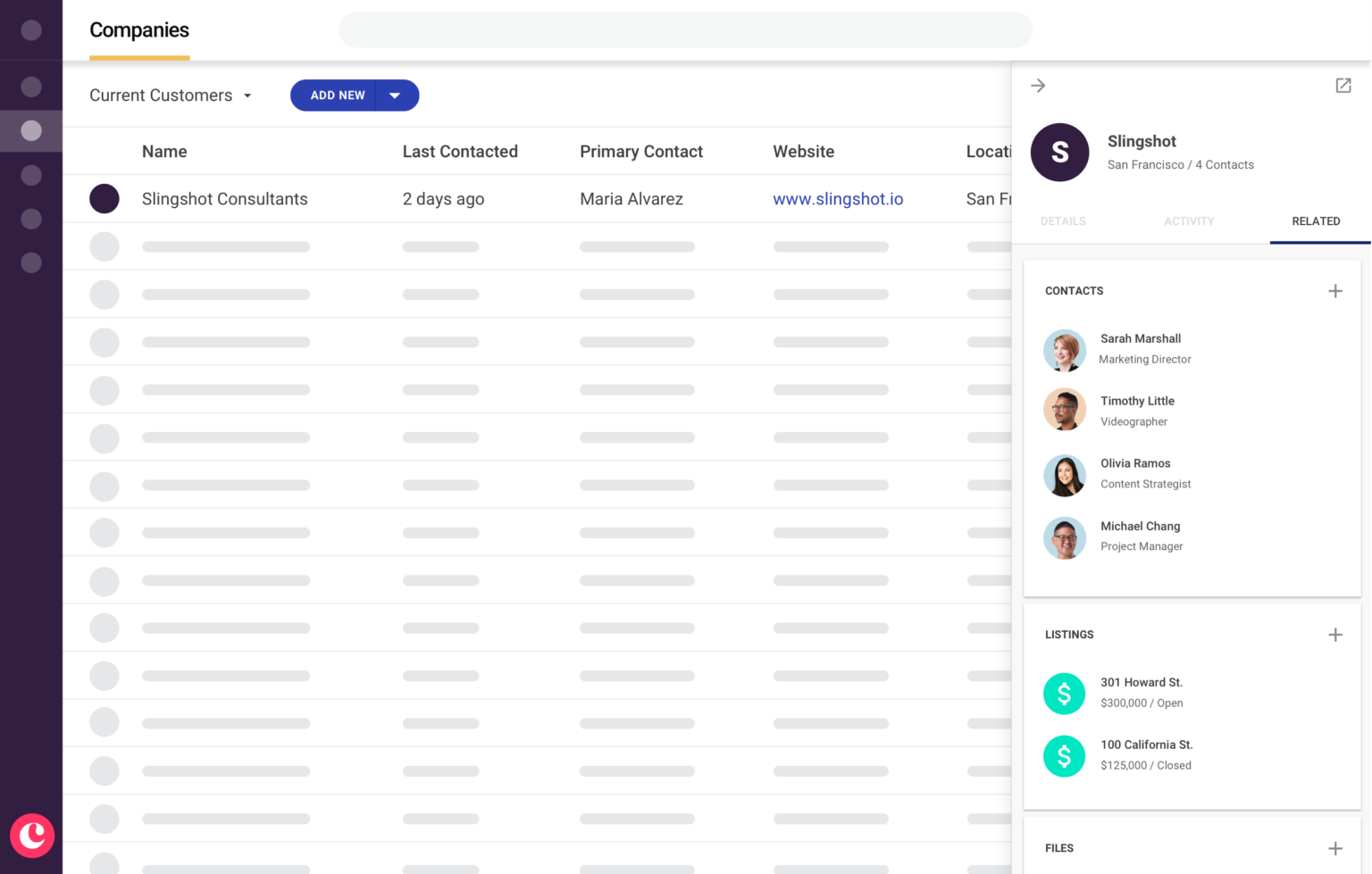Click Sarah Marshall's contact photo
The width and height of the screenshot is (1372, 874).
[1064, 350]
